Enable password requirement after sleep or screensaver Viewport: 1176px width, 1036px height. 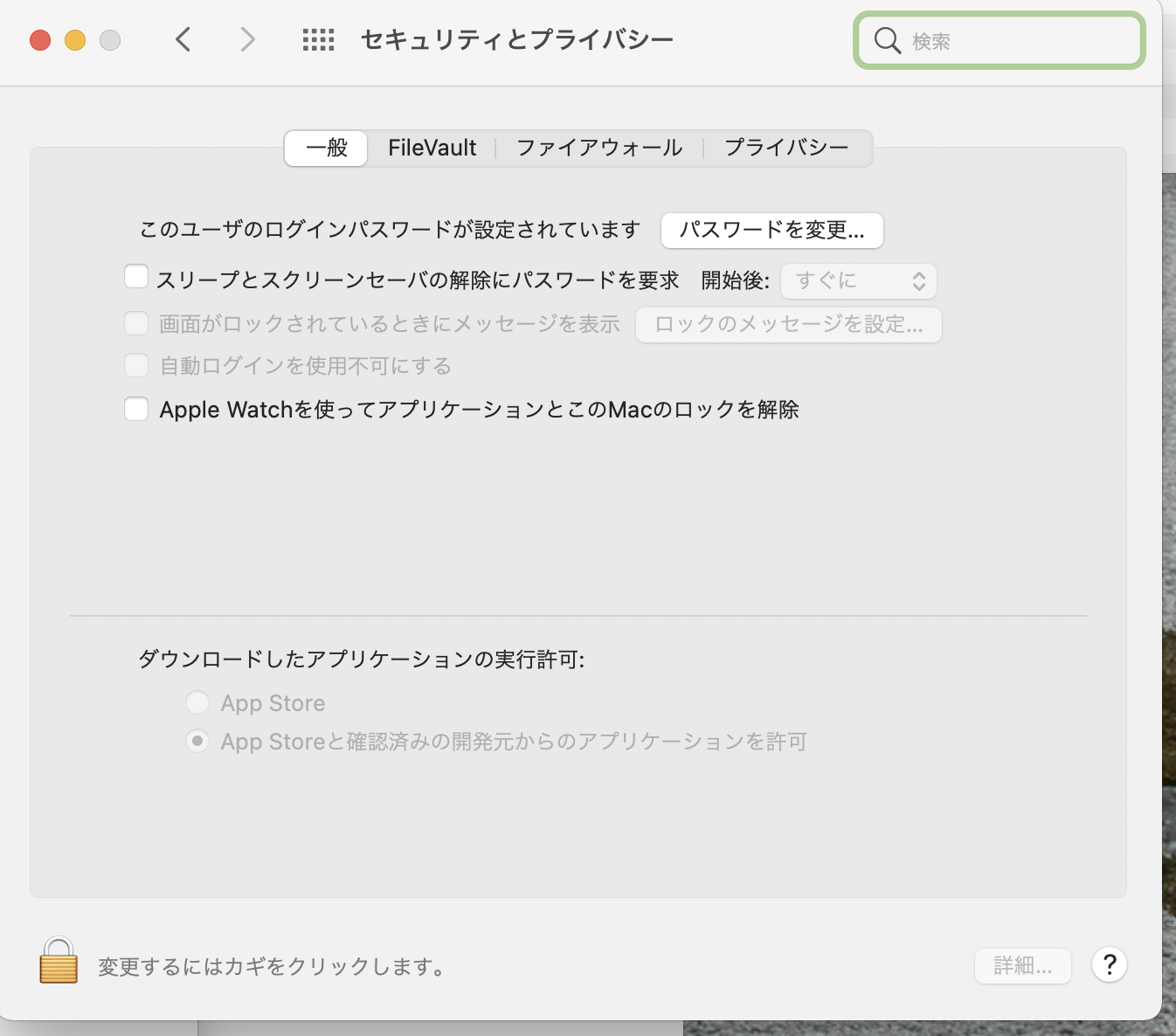point(136,278)
